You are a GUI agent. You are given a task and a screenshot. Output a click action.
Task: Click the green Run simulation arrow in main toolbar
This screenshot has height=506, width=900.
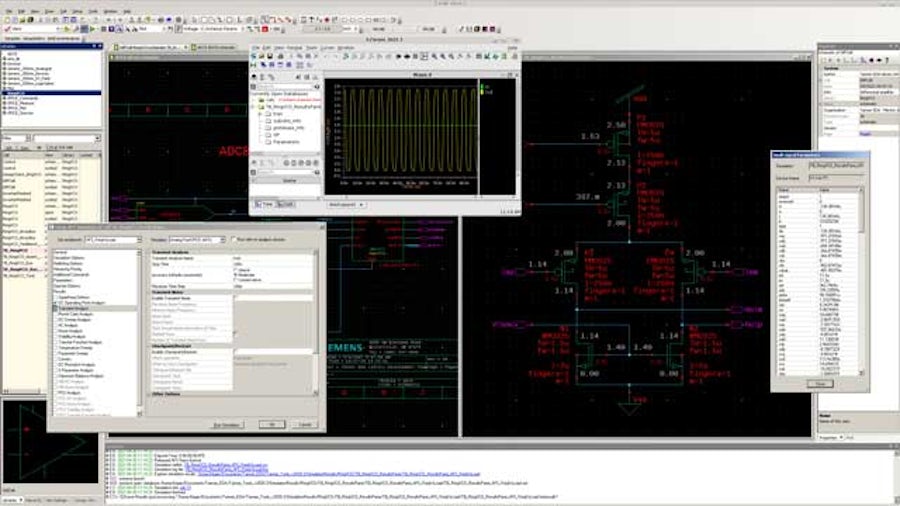point(92,29)
